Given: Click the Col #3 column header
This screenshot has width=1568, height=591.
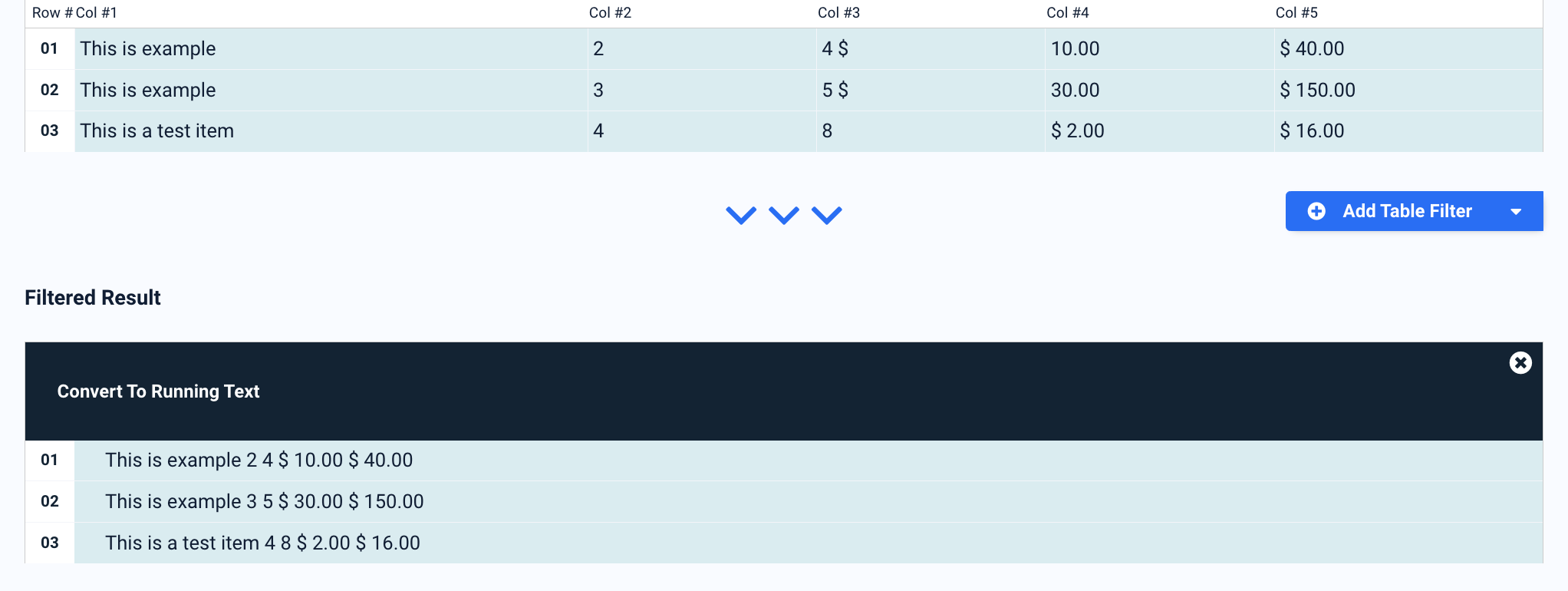Looking at the screenshot, I should click(x=838, y=13).
